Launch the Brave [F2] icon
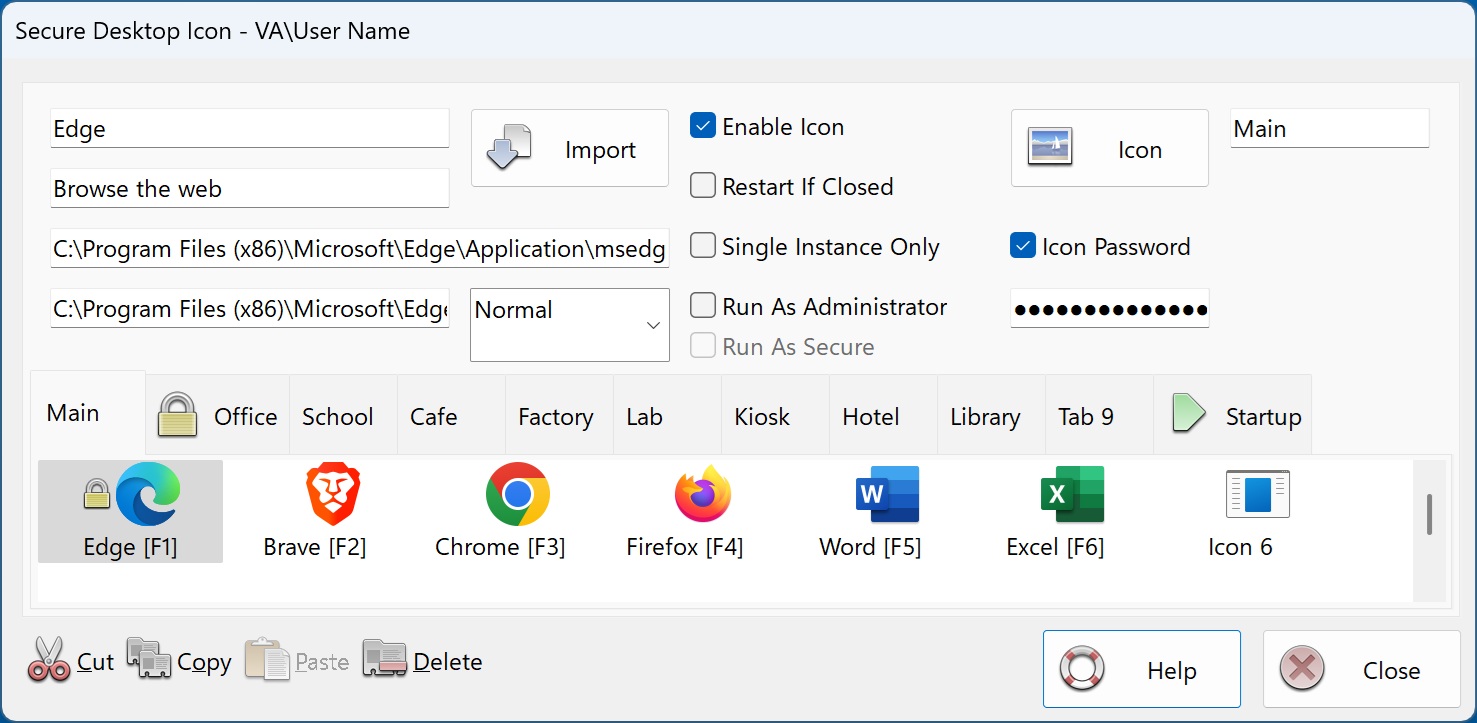1477x723 pixels. (315, 510)
